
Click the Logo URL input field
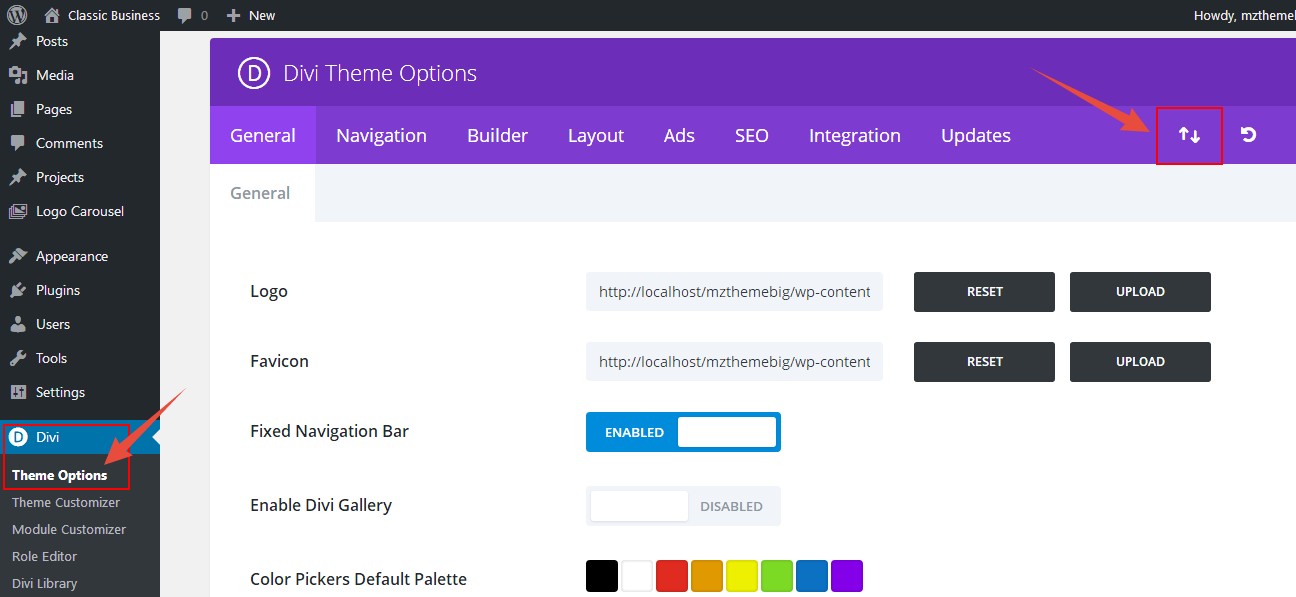click(734, 292)
